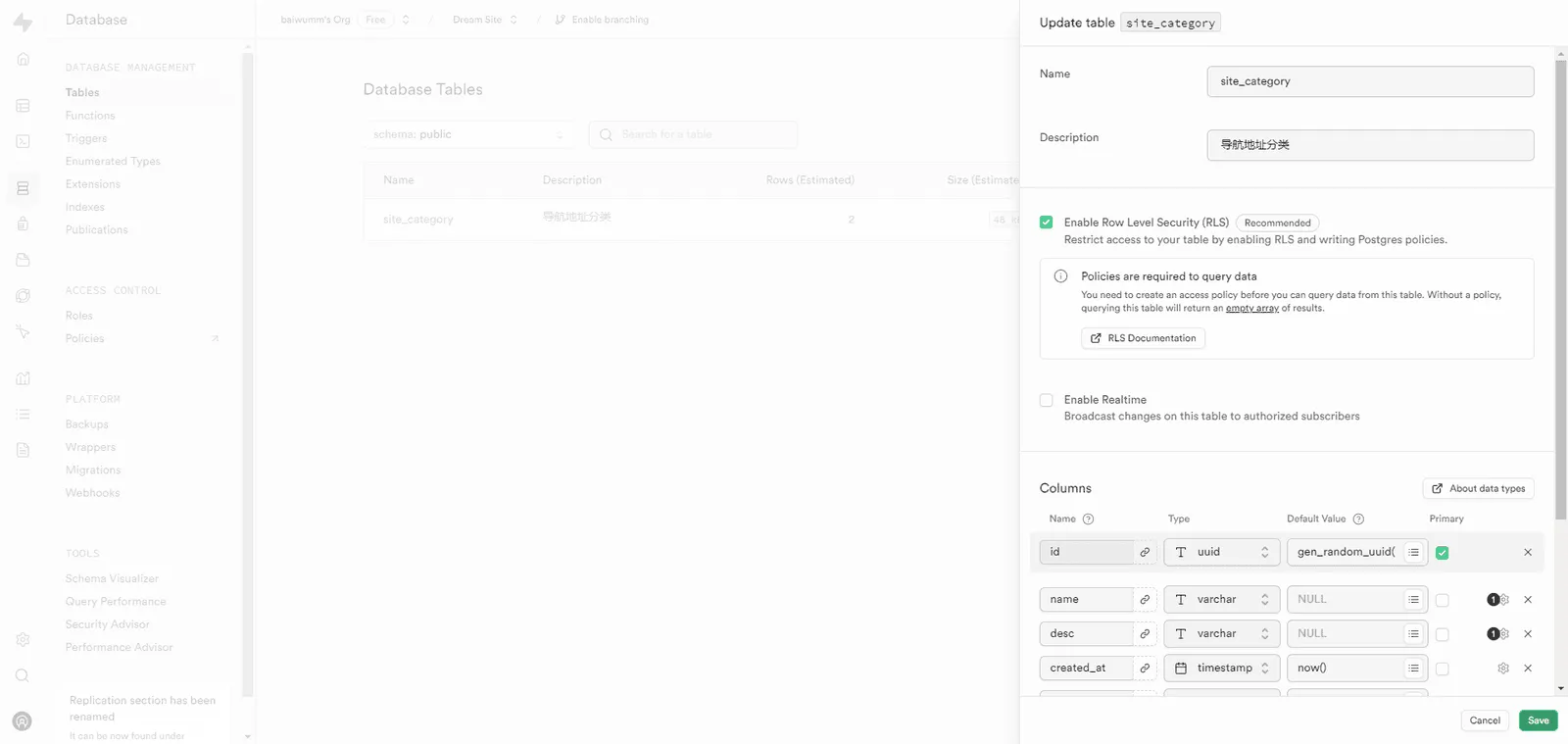Open timestamp type dropdown for created_at column
The image size is (1568, 744).
coord(1222,669)
